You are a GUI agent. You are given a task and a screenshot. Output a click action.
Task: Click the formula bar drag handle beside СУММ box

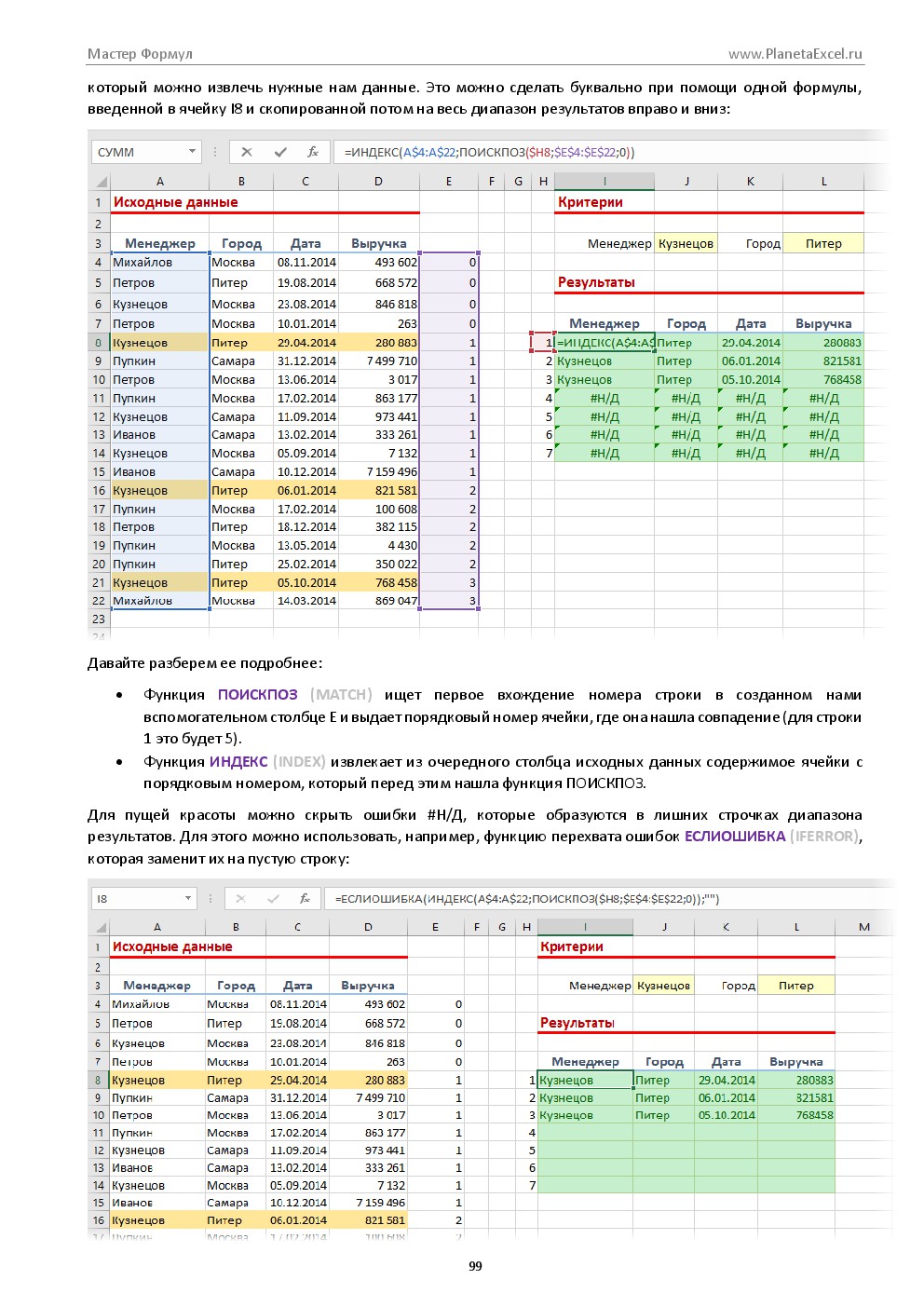(215, 152)
